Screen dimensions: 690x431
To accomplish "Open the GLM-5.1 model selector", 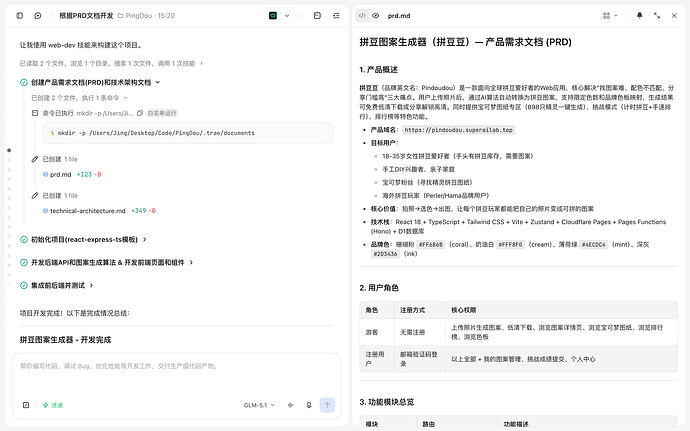I will click(x=259, y=405).
